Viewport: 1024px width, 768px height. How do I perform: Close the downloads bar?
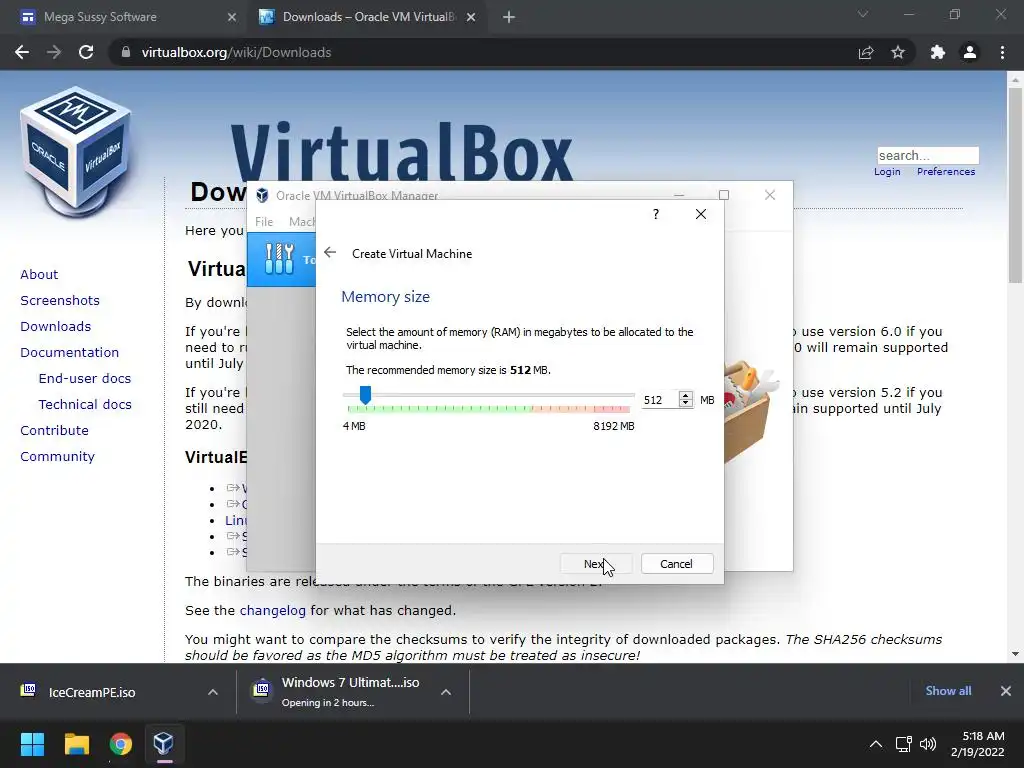click(1006, 691)
